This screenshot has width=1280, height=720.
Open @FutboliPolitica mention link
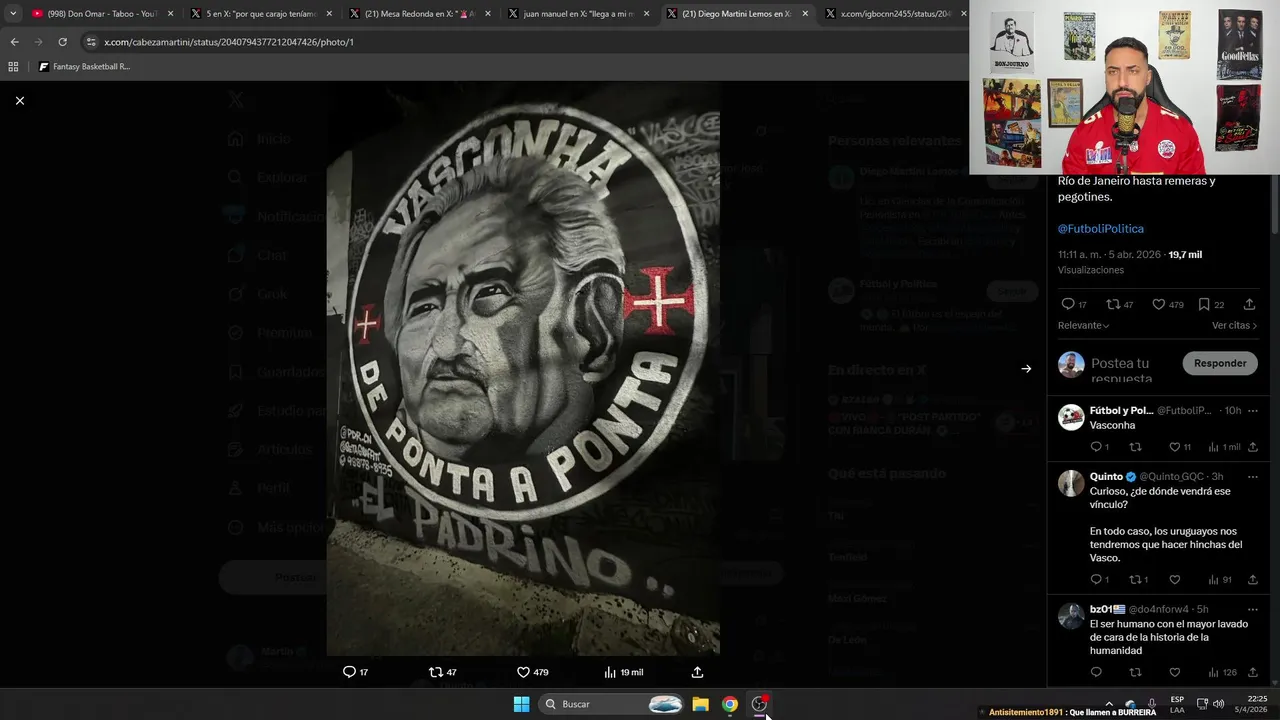(1101, 229)
